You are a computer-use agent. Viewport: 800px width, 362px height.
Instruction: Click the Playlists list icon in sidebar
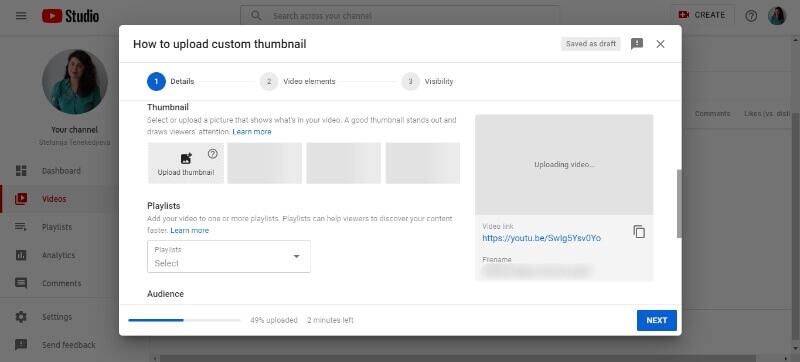tap(21, 227)
